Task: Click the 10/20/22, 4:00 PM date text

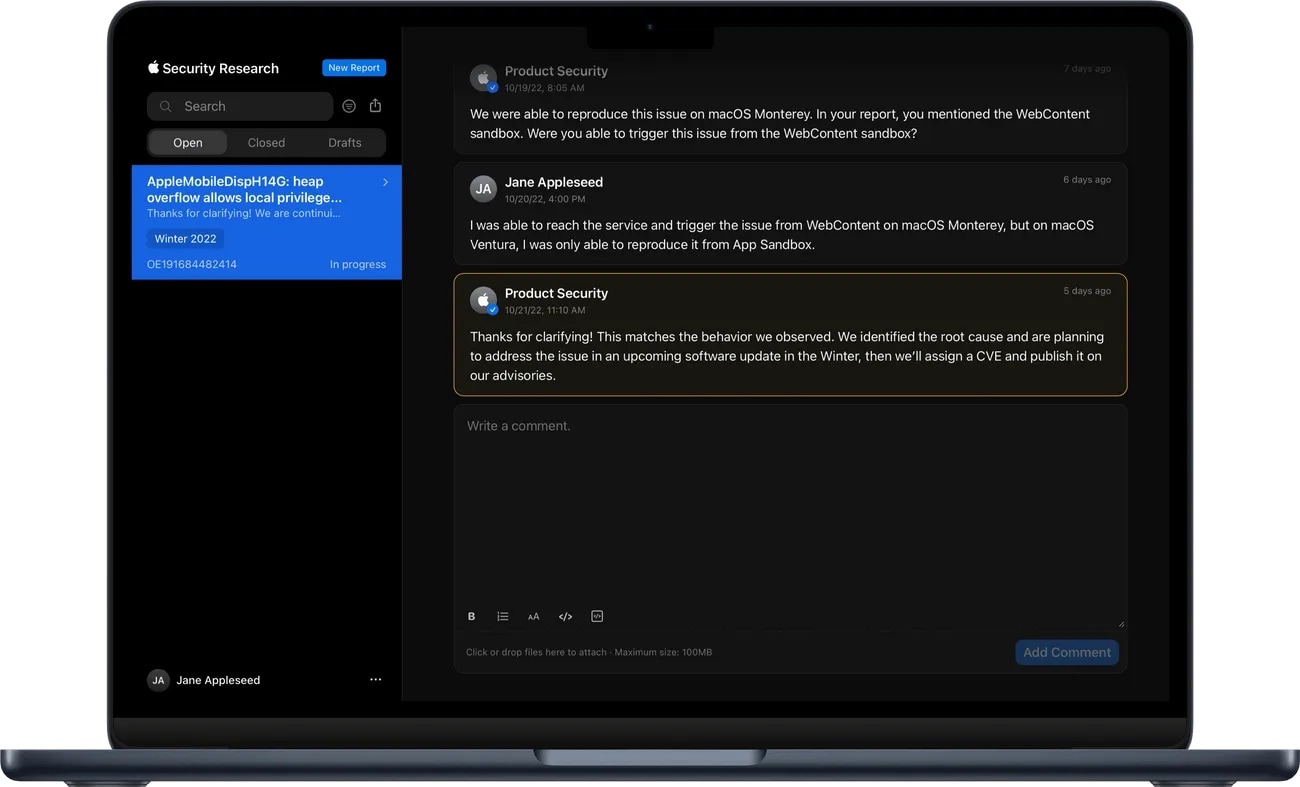Action: 545,199
